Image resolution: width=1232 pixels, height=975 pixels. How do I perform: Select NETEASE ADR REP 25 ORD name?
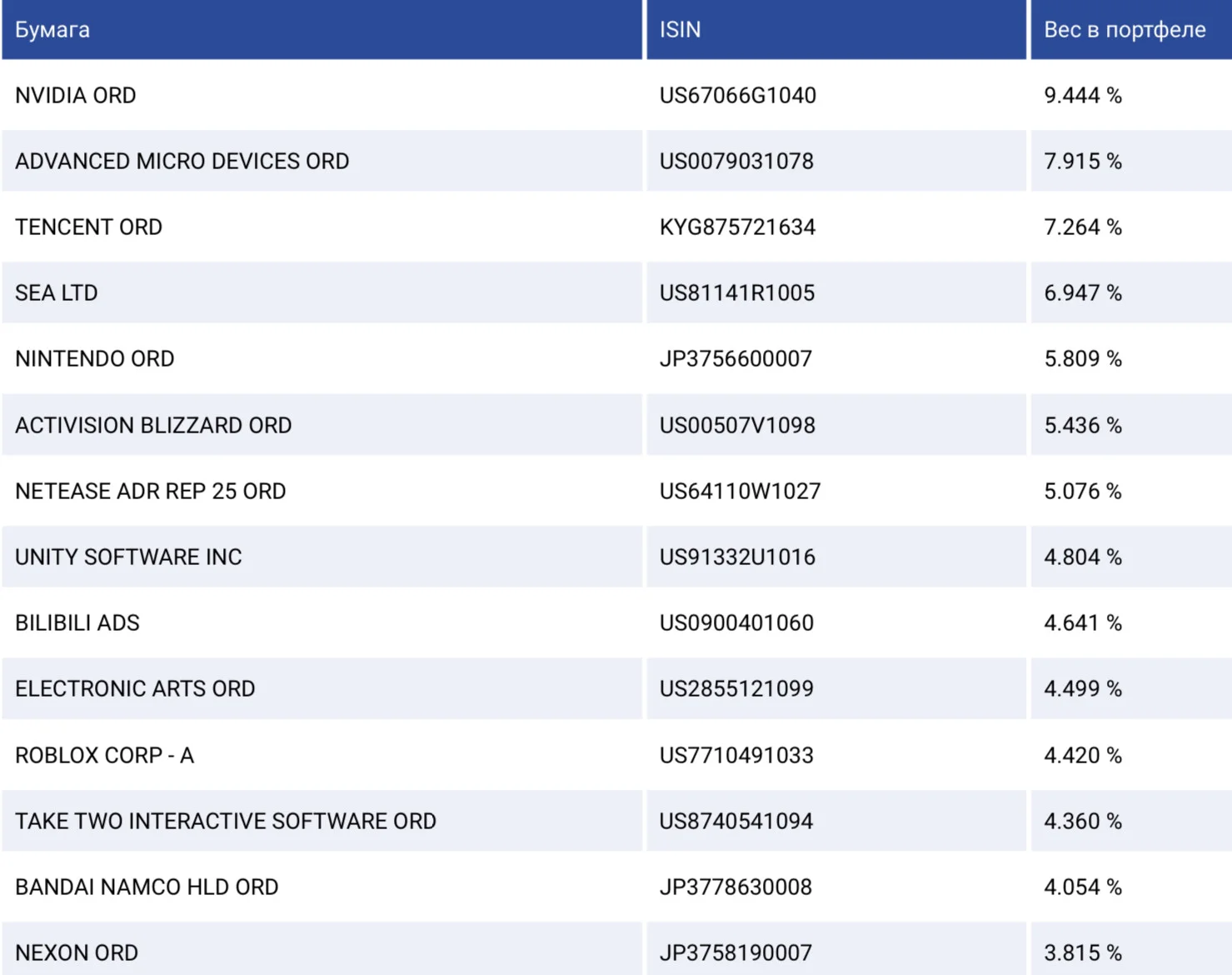[x=151, y=492]
